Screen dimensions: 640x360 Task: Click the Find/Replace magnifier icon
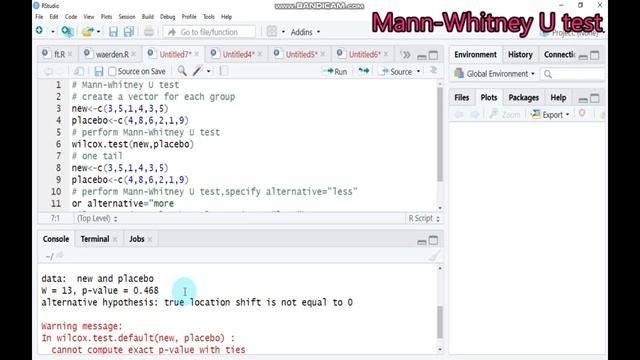182,71
